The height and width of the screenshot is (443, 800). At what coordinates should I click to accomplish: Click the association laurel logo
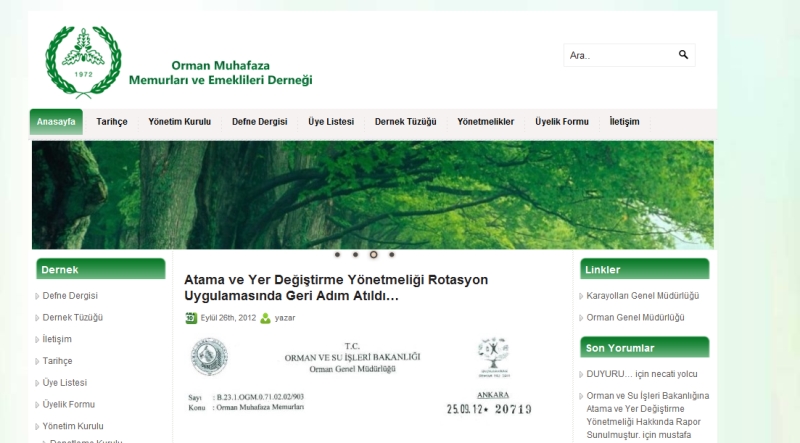pyautogui.click(x=83, y=59)
